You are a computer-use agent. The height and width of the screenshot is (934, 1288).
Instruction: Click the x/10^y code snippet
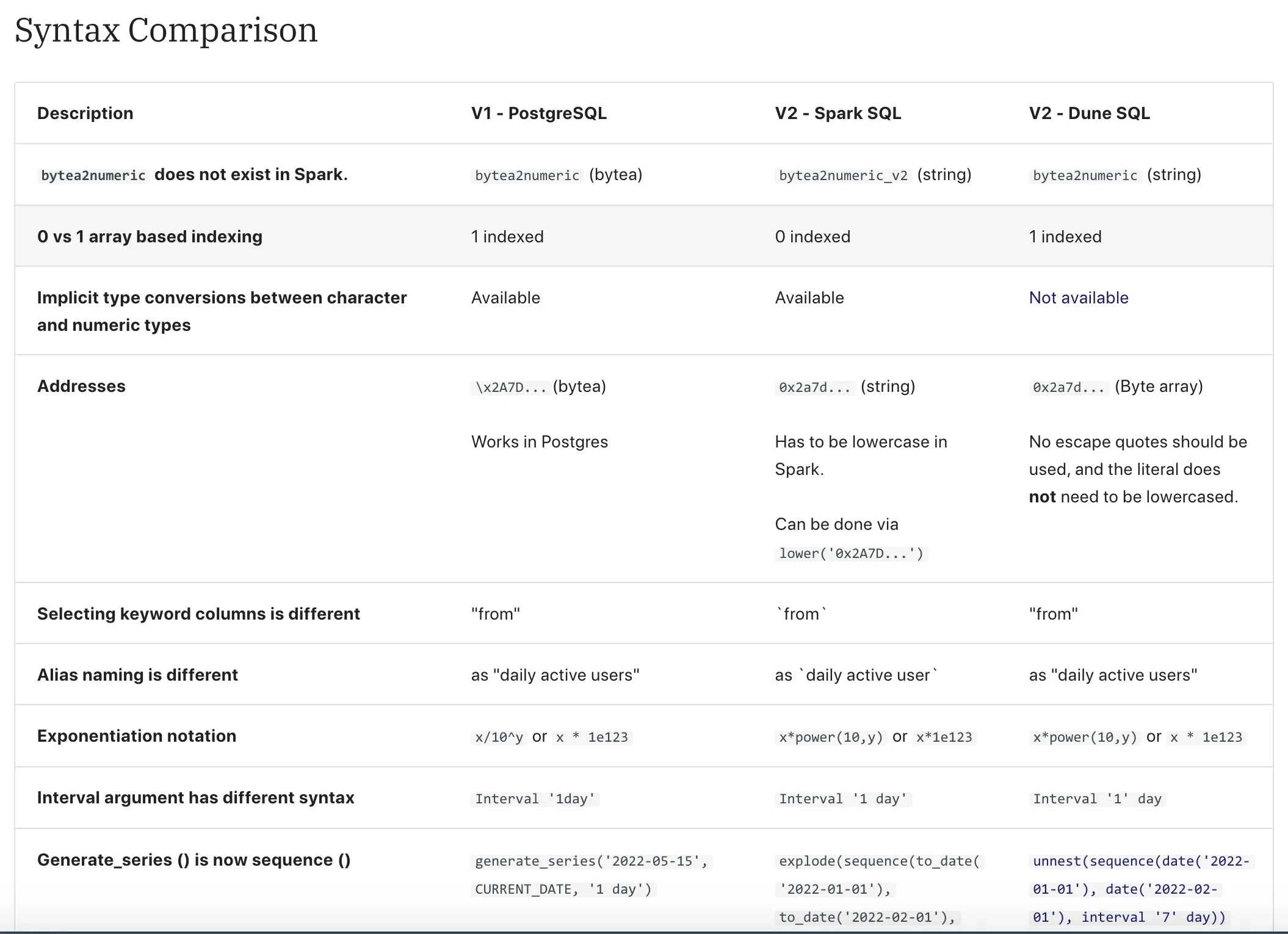(x=499, y=737)
